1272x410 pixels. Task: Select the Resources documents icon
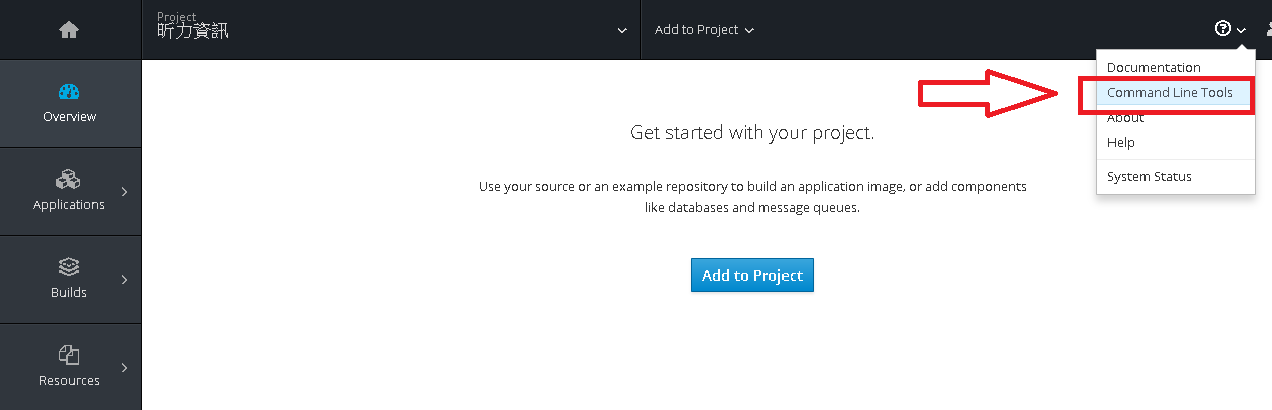(x=69, y=355)
